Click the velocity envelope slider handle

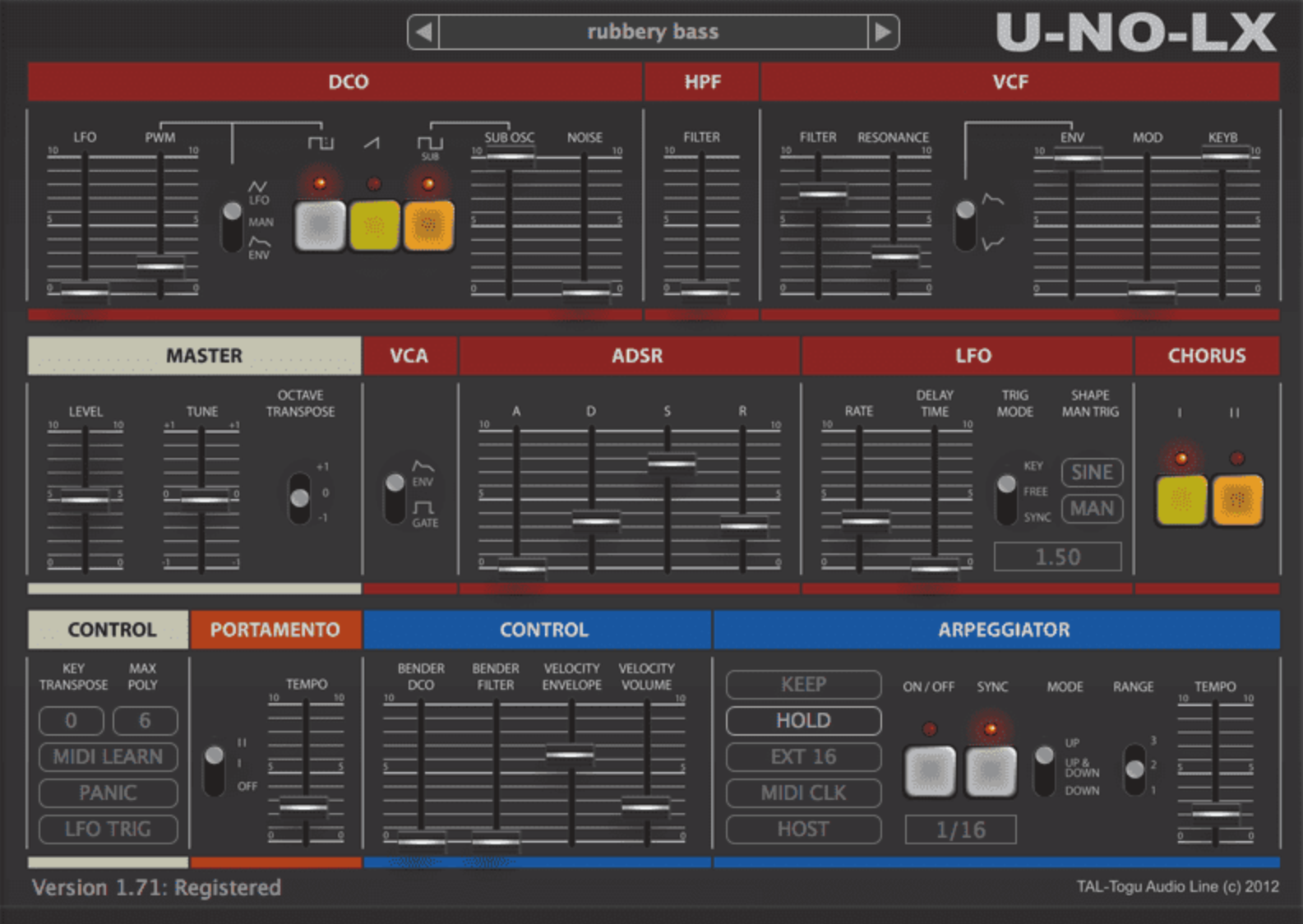point(571,754)
